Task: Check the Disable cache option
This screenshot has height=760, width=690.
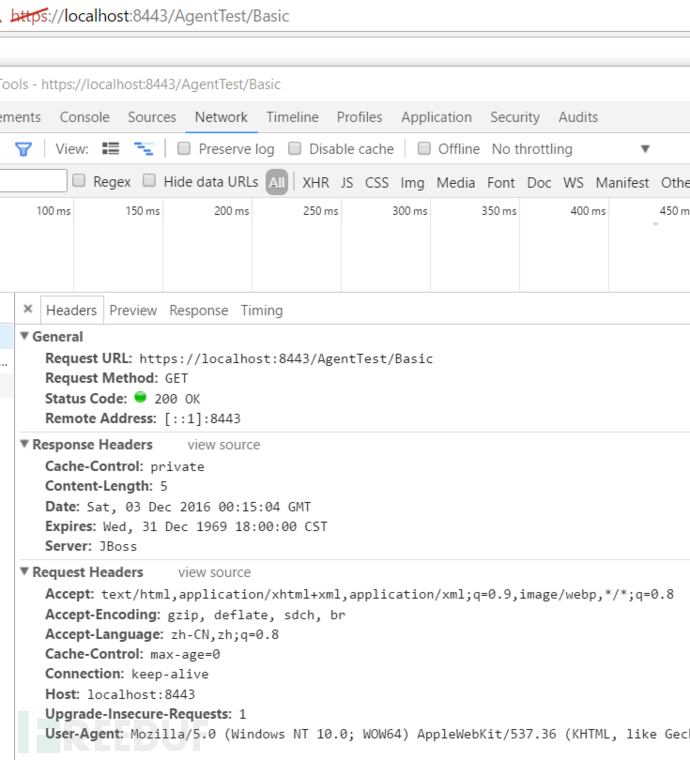Action: pos(295,148)
